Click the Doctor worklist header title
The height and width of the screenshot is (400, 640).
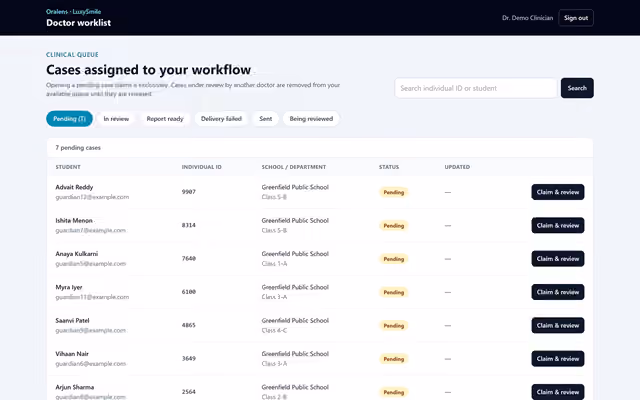click(78, 23)
